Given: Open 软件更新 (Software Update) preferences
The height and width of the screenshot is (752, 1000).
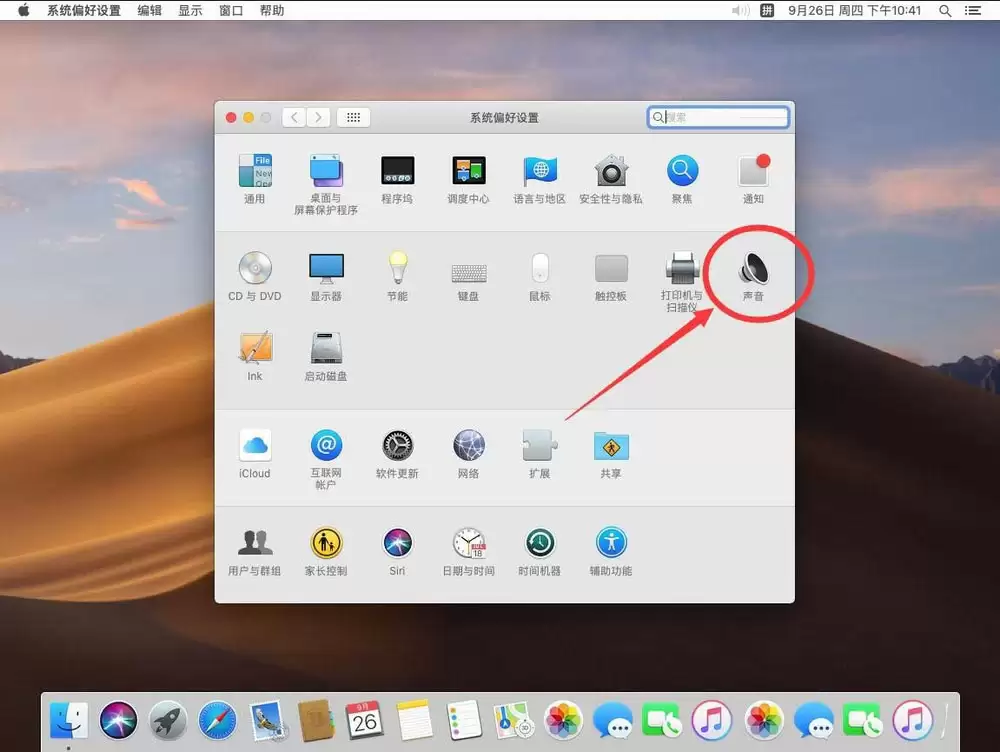Looking at the screenshot, I should click(x=397, y=453).
